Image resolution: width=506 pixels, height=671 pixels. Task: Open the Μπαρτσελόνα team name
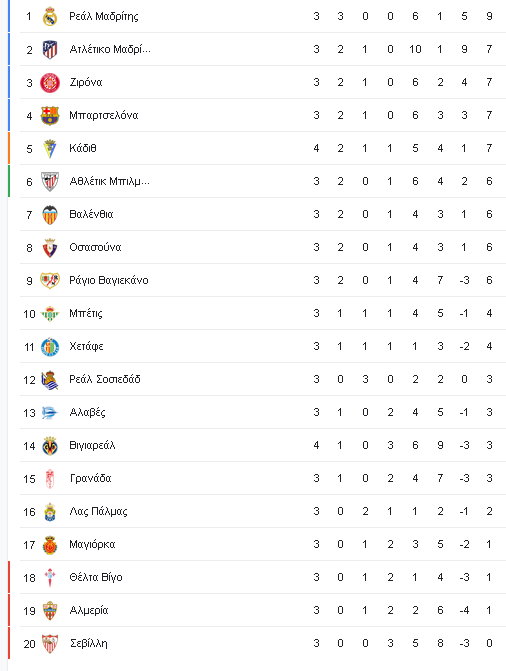click(104, 116)
